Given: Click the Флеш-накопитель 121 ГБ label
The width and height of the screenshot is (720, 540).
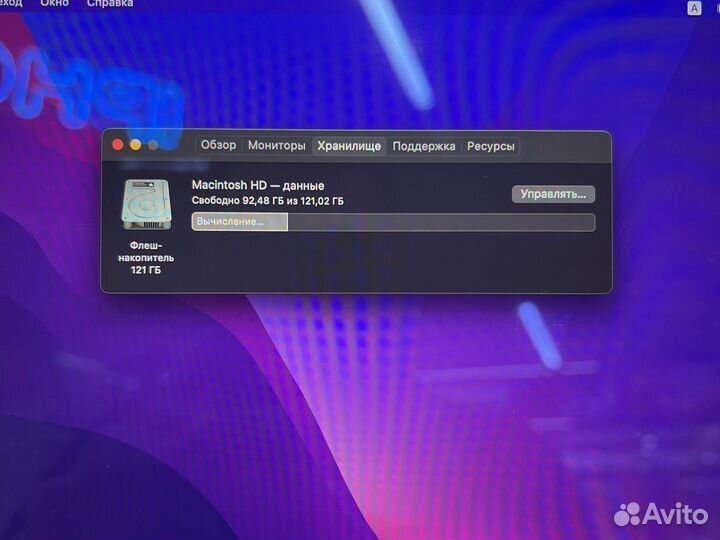Looking at the screenshot, I should click(145, 257).
